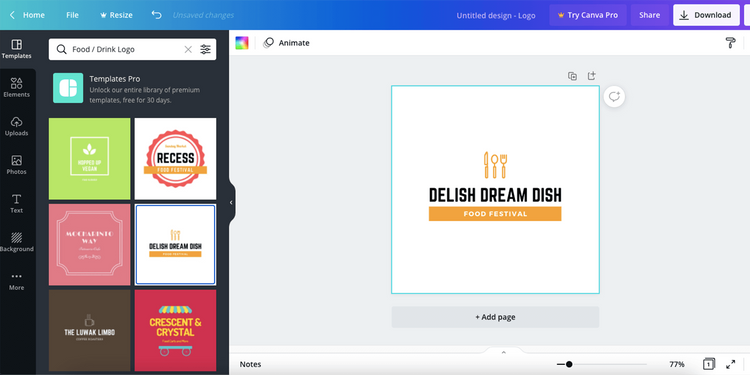This screenshot has height=375, width=750.
Task: Toggle fullscreen presentation mode icon
Action: pos(730,364)
